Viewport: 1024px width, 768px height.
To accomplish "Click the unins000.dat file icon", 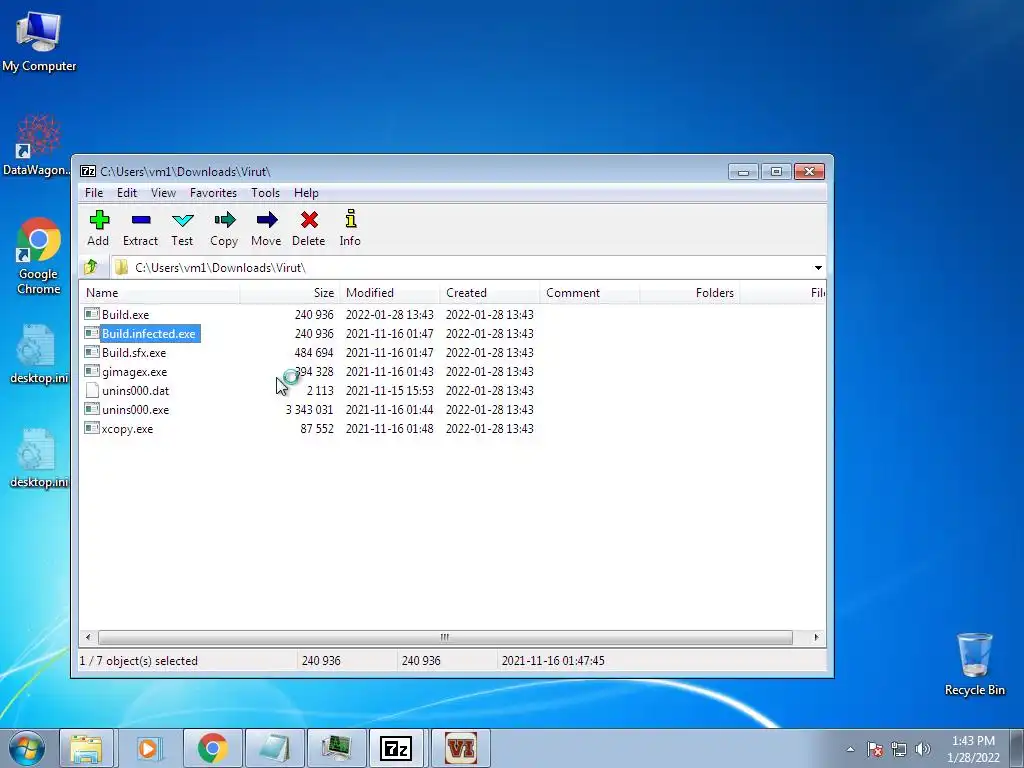I will (x=92, y=391).
